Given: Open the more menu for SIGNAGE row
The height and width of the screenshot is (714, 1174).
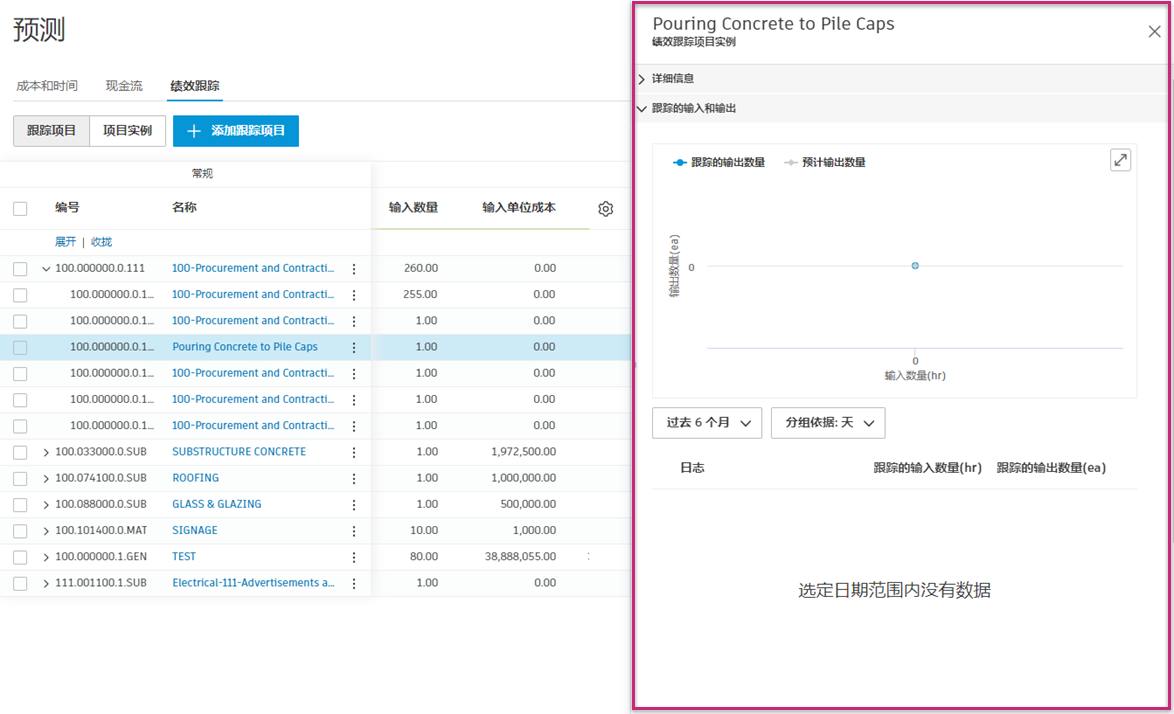Looking at the screenshot, I should pos(354,531).
